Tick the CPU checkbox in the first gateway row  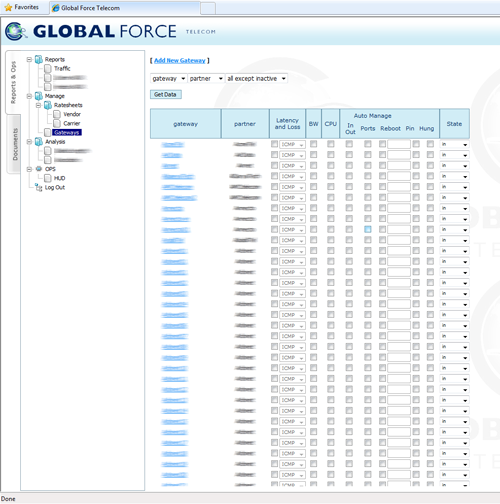(x=331, y=144)
